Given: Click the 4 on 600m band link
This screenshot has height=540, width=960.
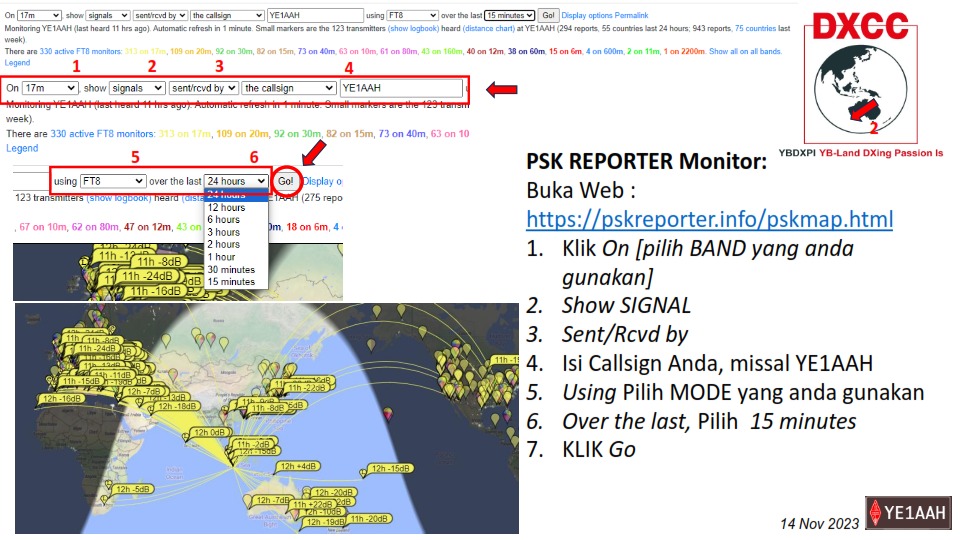Looking at the screenshot, I should 604,51.
